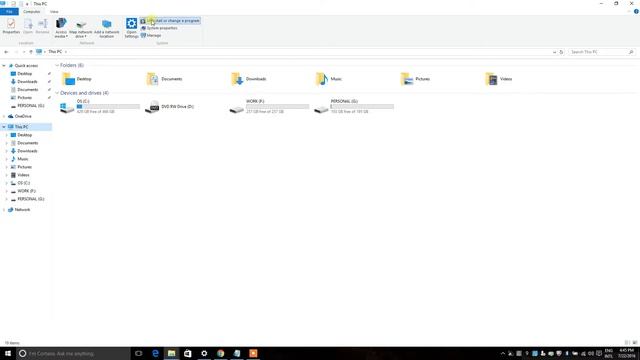Select the DVD RW Drive (D:)
The width and height of the screenshot is (640, 360).
[170, 107]
